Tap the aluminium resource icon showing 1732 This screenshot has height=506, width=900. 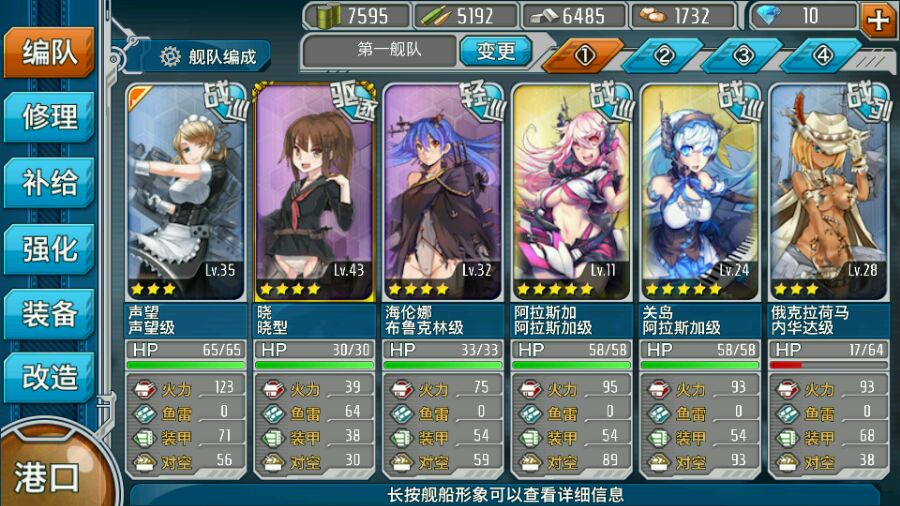pos(652,16)
